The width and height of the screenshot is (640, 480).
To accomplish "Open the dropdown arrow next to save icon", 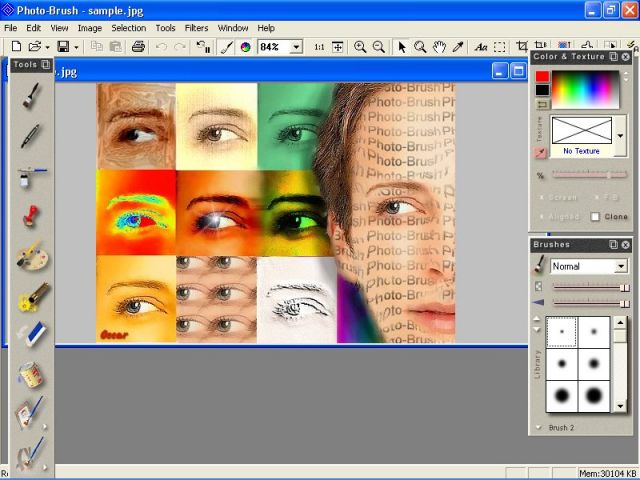I will (76, 47).
